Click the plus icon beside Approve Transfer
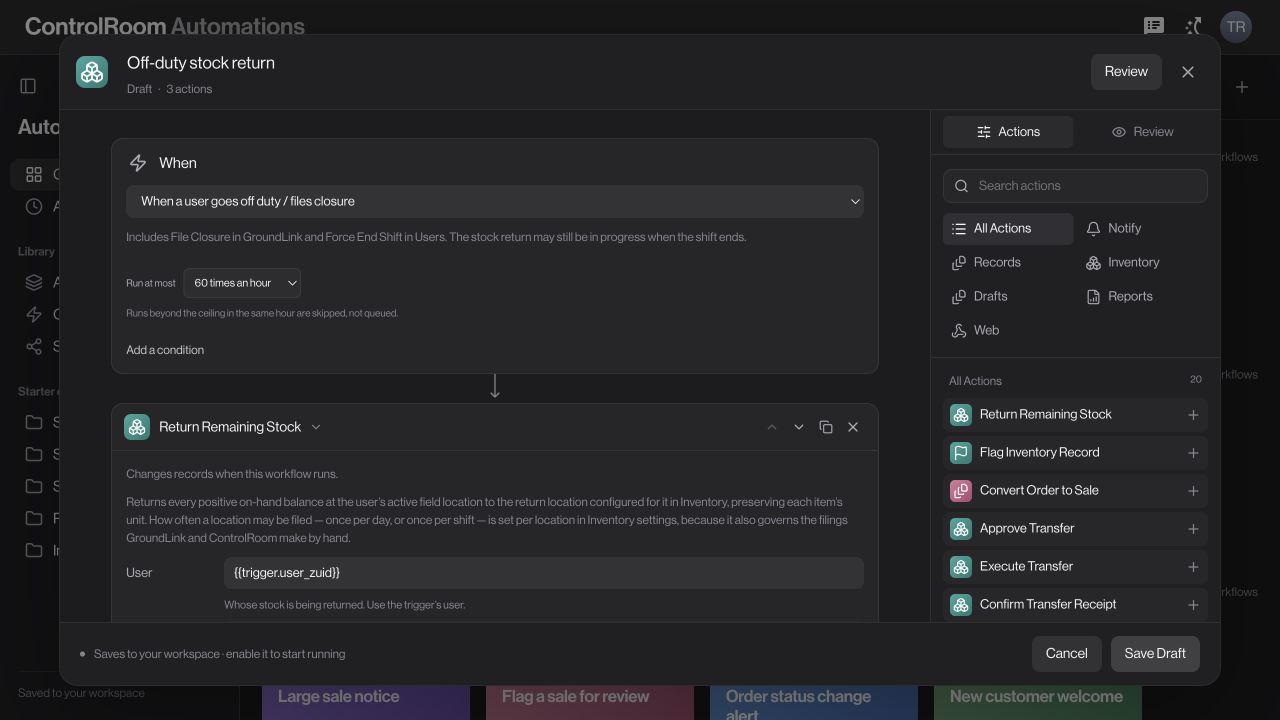 [1193, 529]
